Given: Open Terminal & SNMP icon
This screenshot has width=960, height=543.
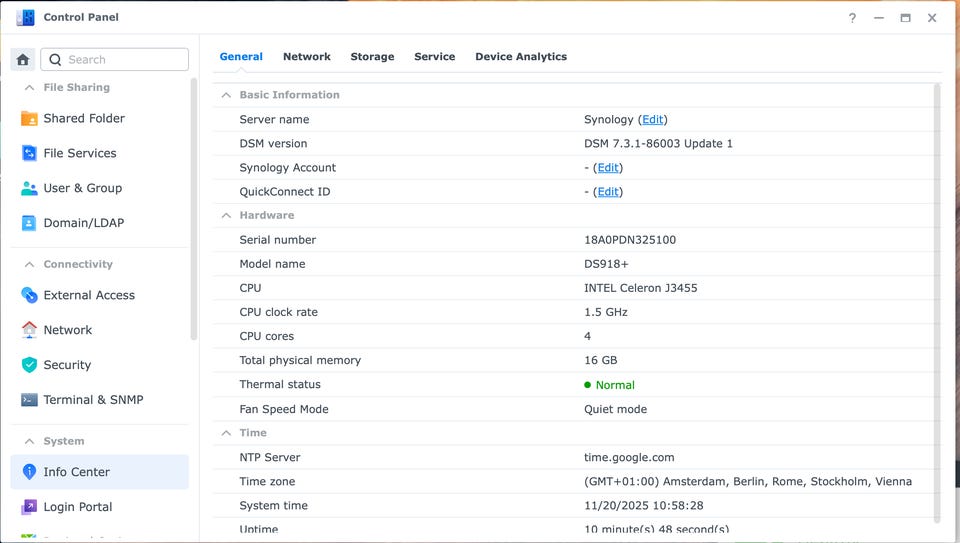Looking at the screenshot, I should click(x=29, y=400).
